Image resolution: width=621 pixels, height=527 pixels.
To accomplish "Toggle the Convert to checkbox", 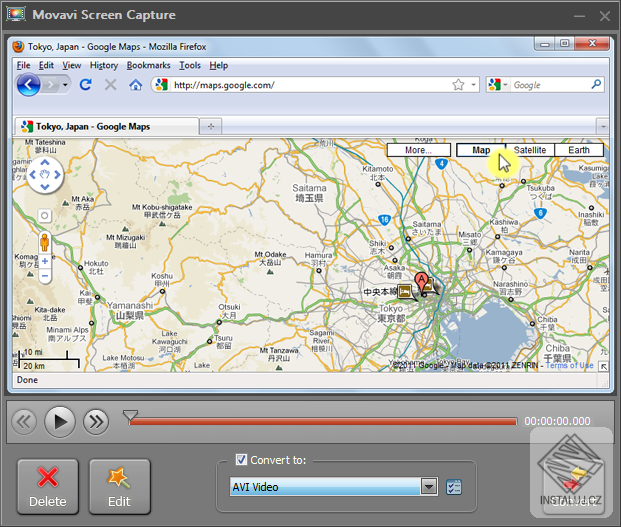I will pos(241,460).
